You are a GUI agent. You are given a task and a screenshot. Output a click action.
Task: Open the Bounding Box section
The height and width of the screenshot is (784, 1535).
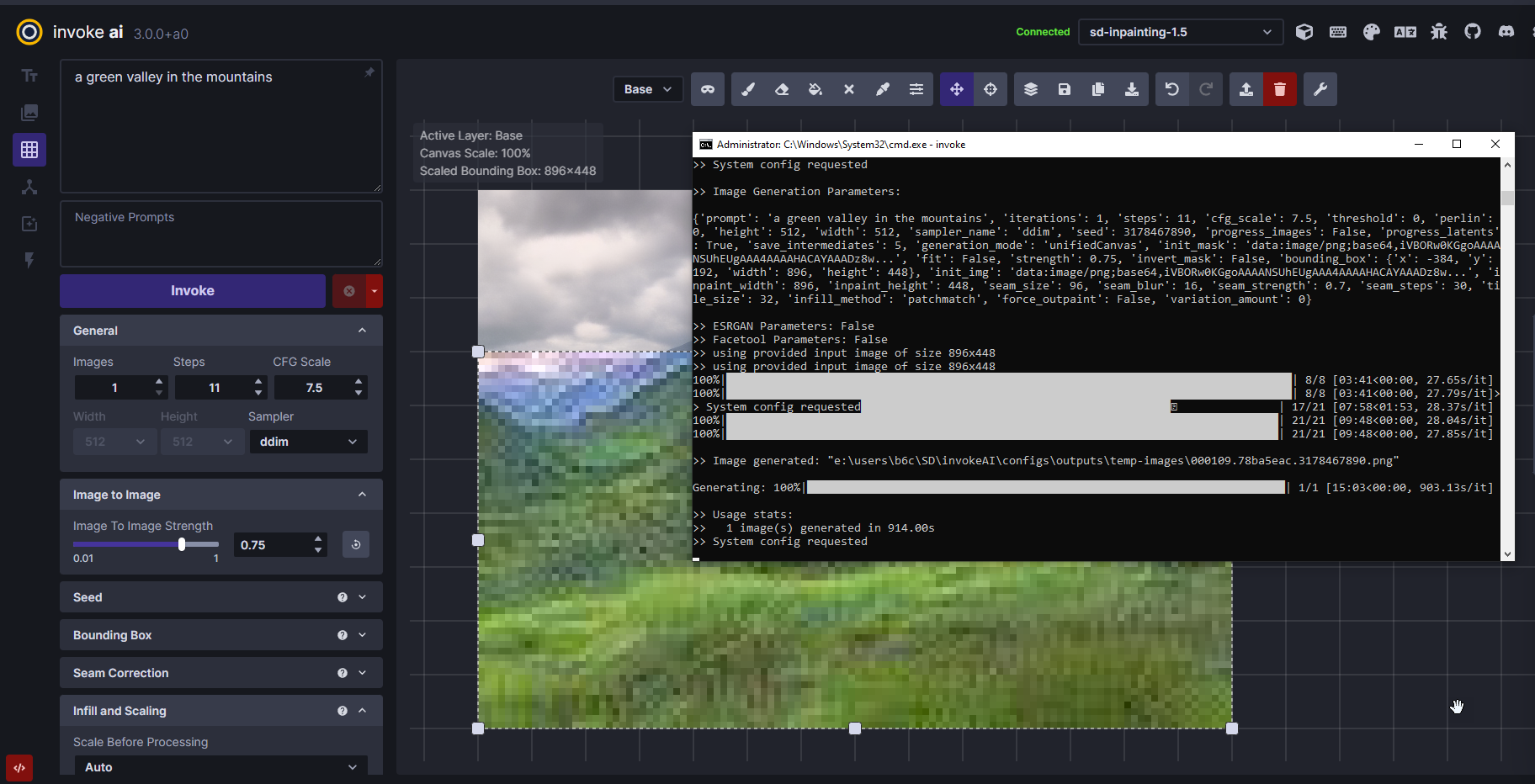pyautogui.click(x=362, y=634)
